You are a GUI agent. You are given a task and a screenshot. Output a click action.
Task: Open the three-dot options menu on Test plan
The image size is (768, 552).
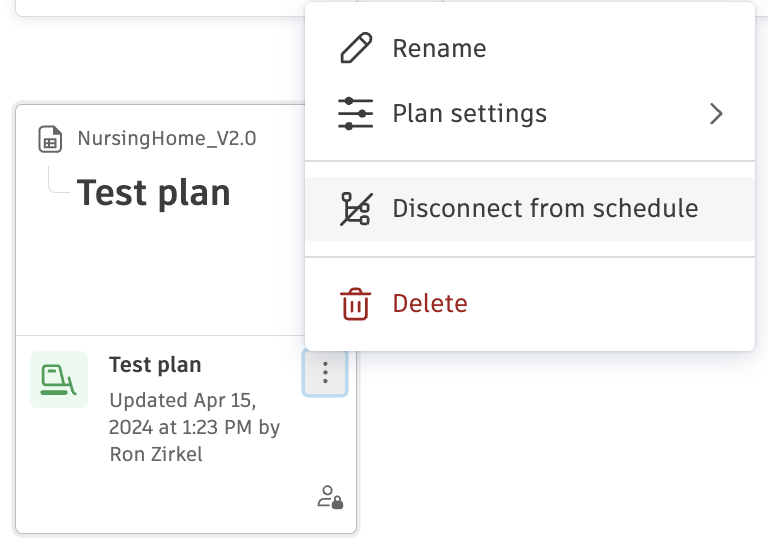[x=325, y=375]
